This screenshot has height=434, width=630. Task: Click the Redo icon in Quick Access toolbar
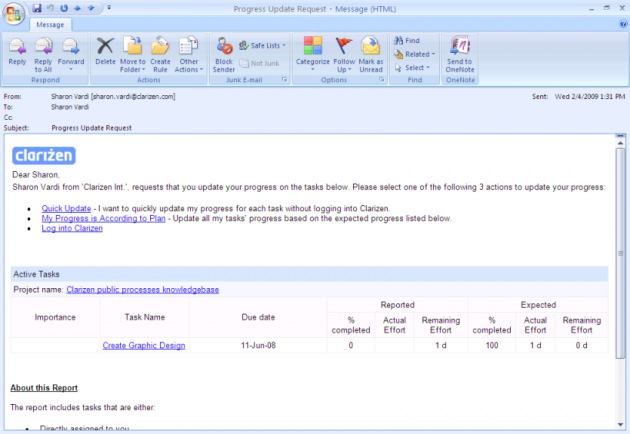click(64, 8)
